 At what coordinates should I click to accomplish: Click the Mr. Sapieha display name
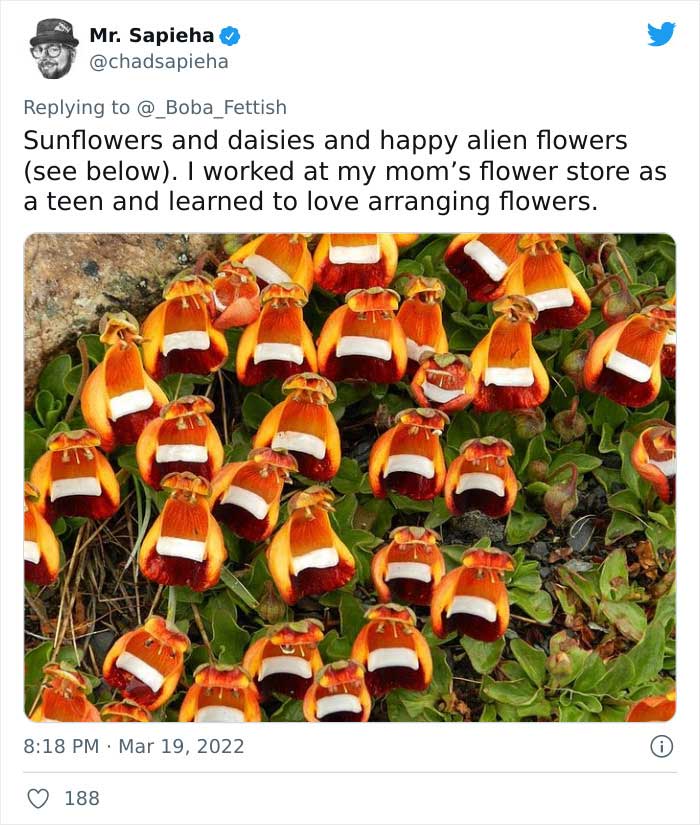tap(152, 35)
